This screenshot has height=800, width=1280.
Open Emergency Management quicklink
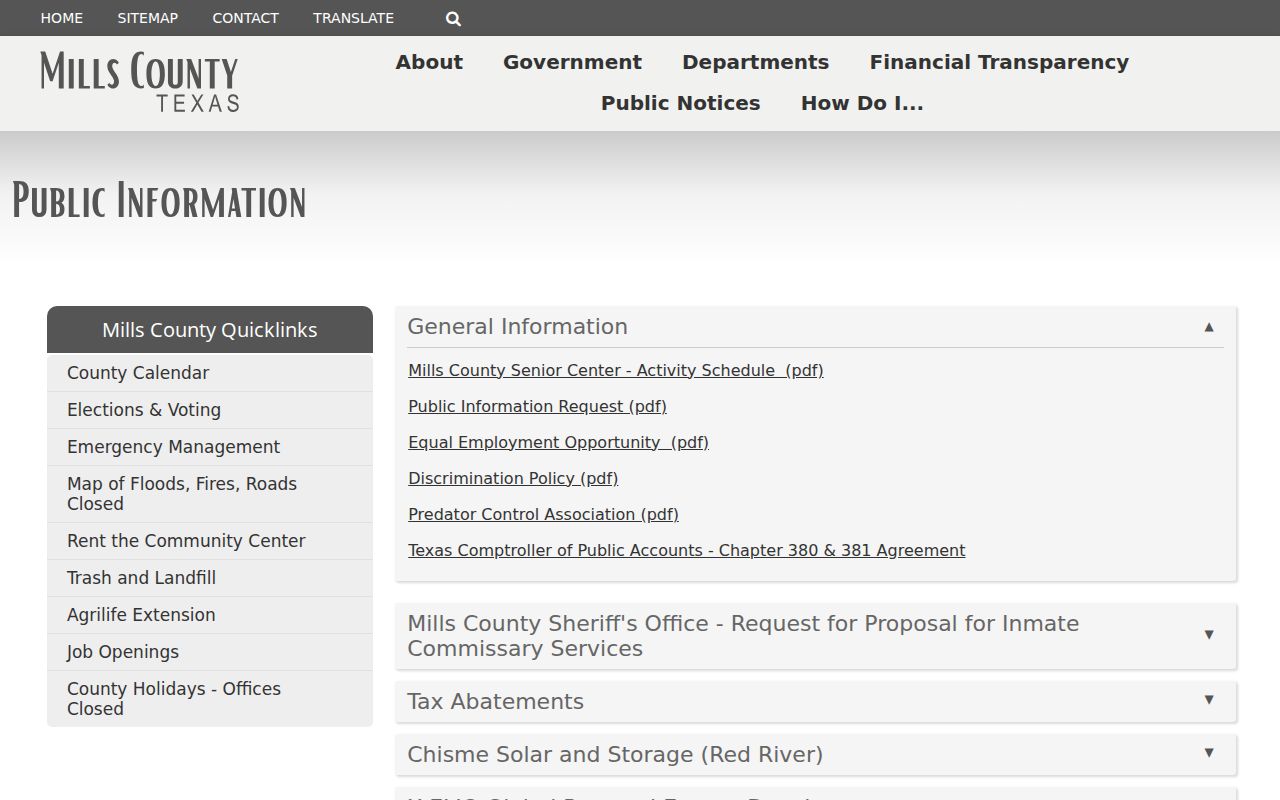(210, 447)
